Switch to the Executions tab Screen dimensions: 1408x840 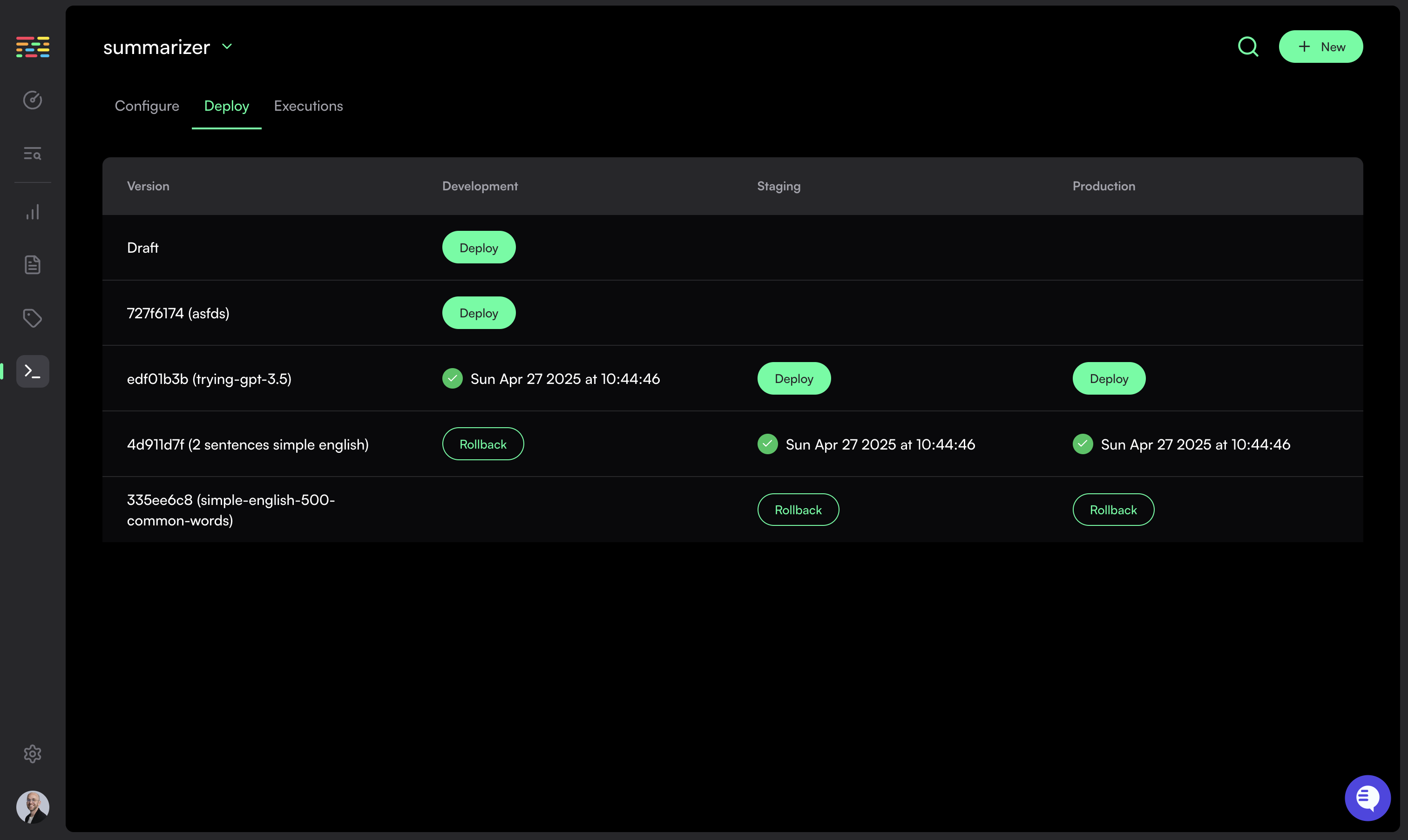tap(308, 106)
